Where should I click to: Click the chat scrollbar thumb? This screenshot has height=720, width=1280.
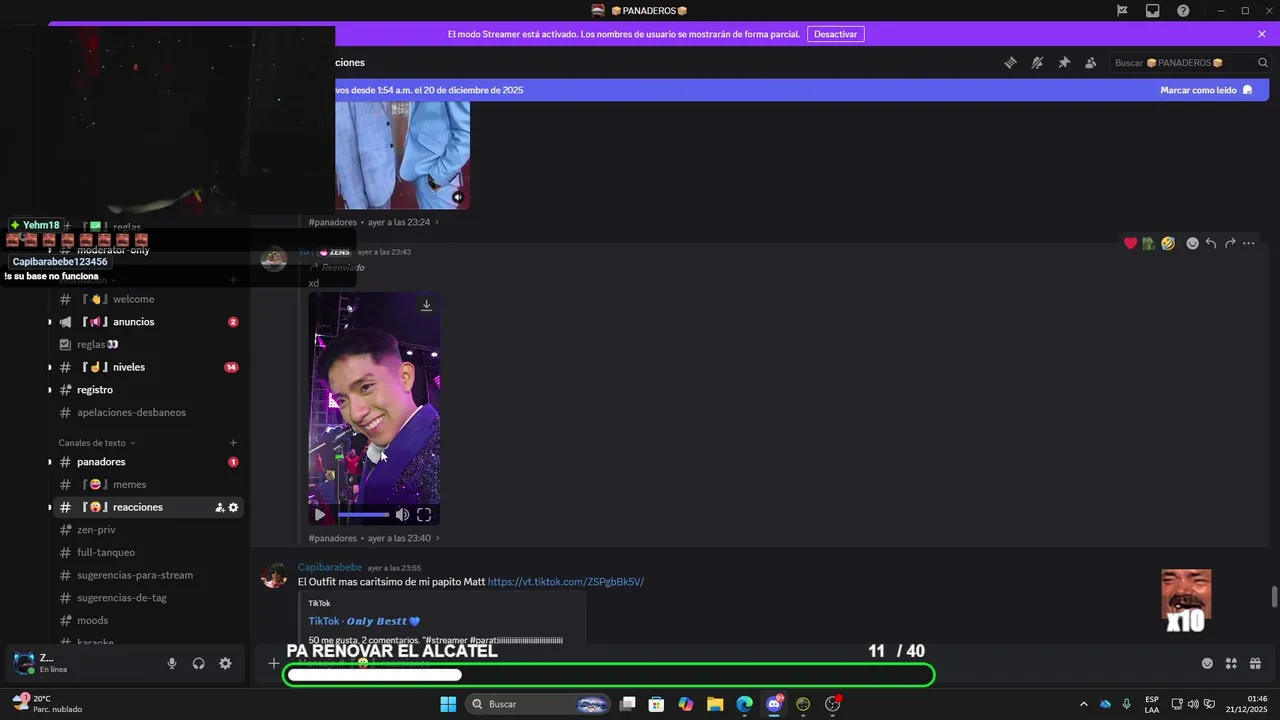[1274, 596]
